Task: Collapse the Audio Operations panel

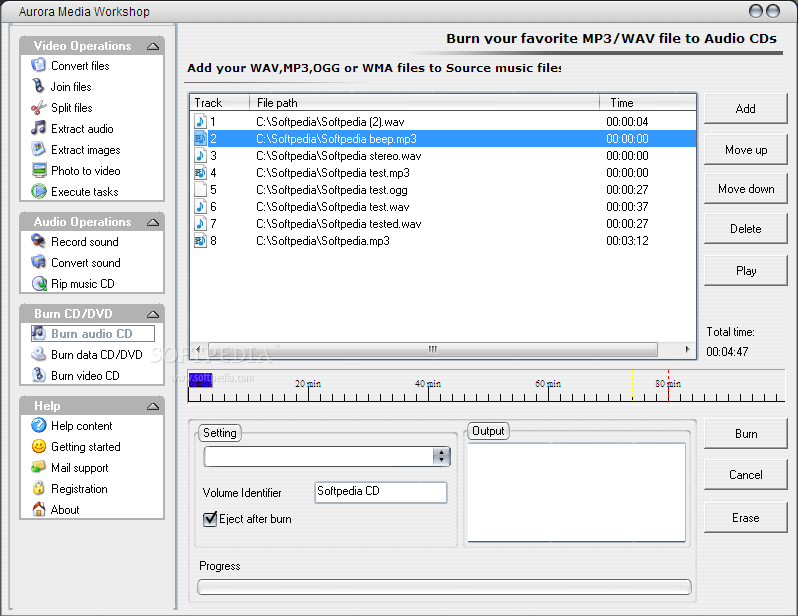Action: click(153, 222)
